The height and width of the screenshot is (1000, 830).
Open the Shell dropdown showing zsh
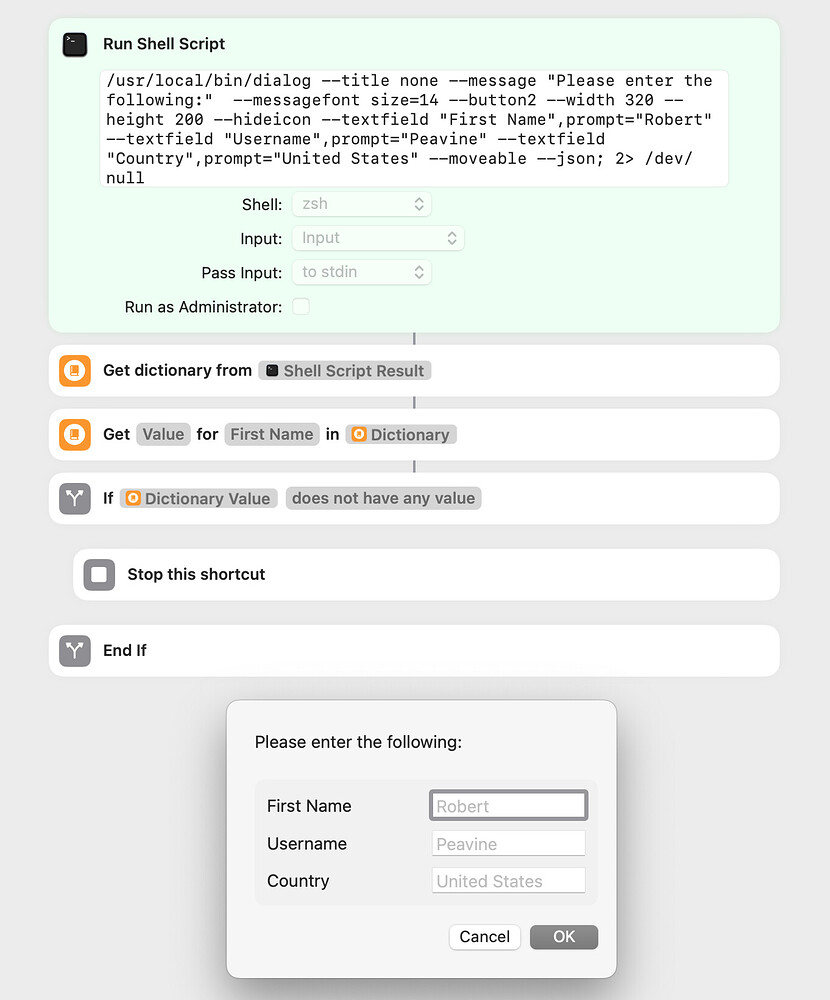coord(361,204)
